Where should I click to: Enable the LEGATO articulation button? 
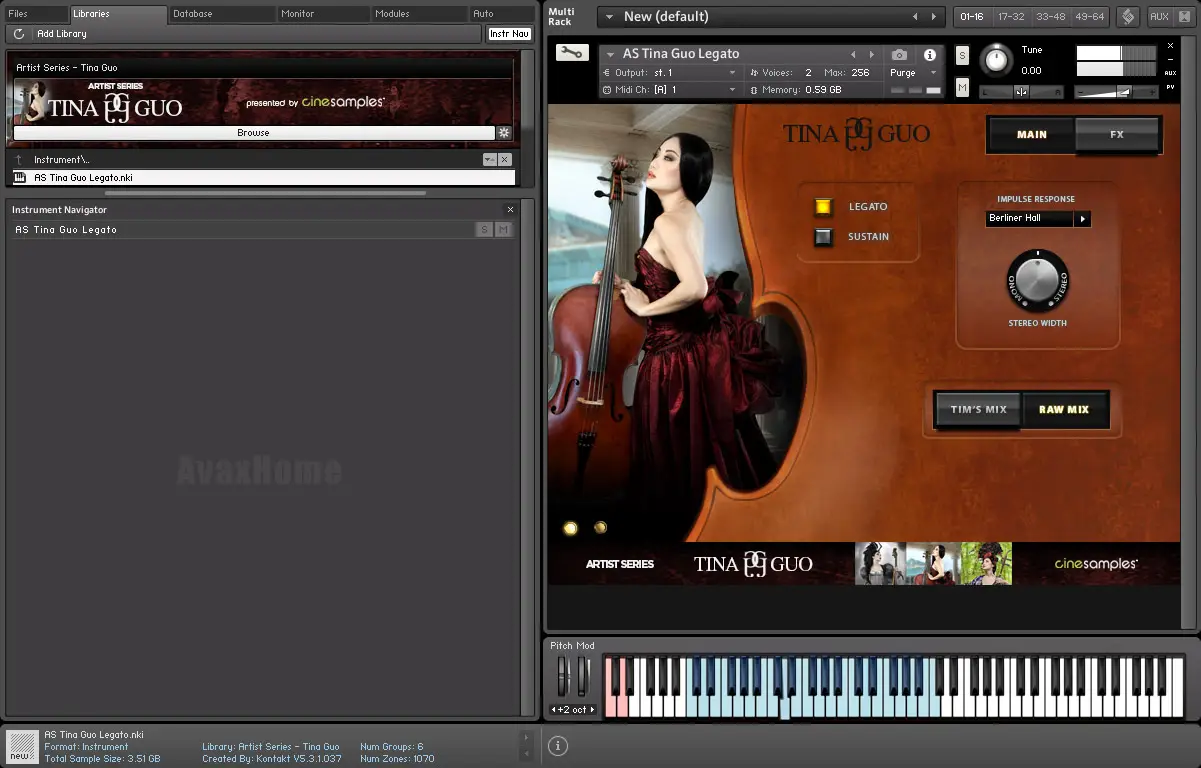823,207
